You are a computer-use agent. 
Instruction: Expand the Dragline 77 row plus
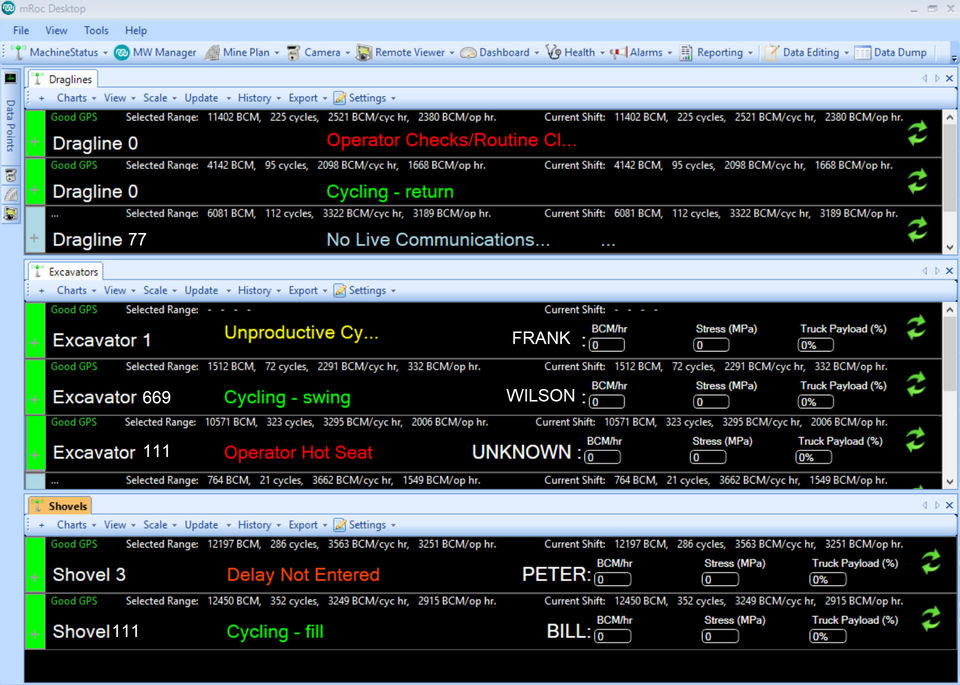click(x=35, y=238)
